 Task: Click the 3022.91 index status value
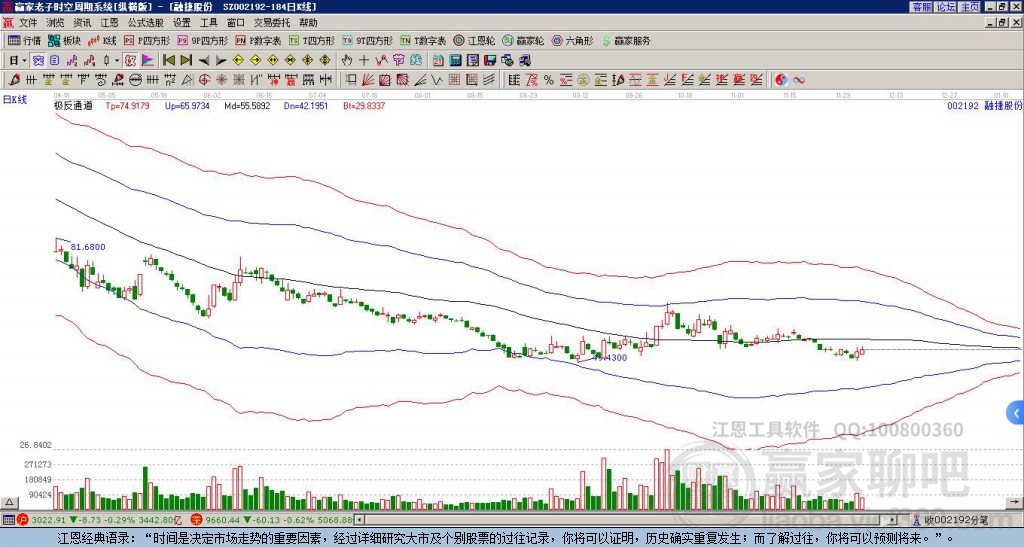(48, 520)
